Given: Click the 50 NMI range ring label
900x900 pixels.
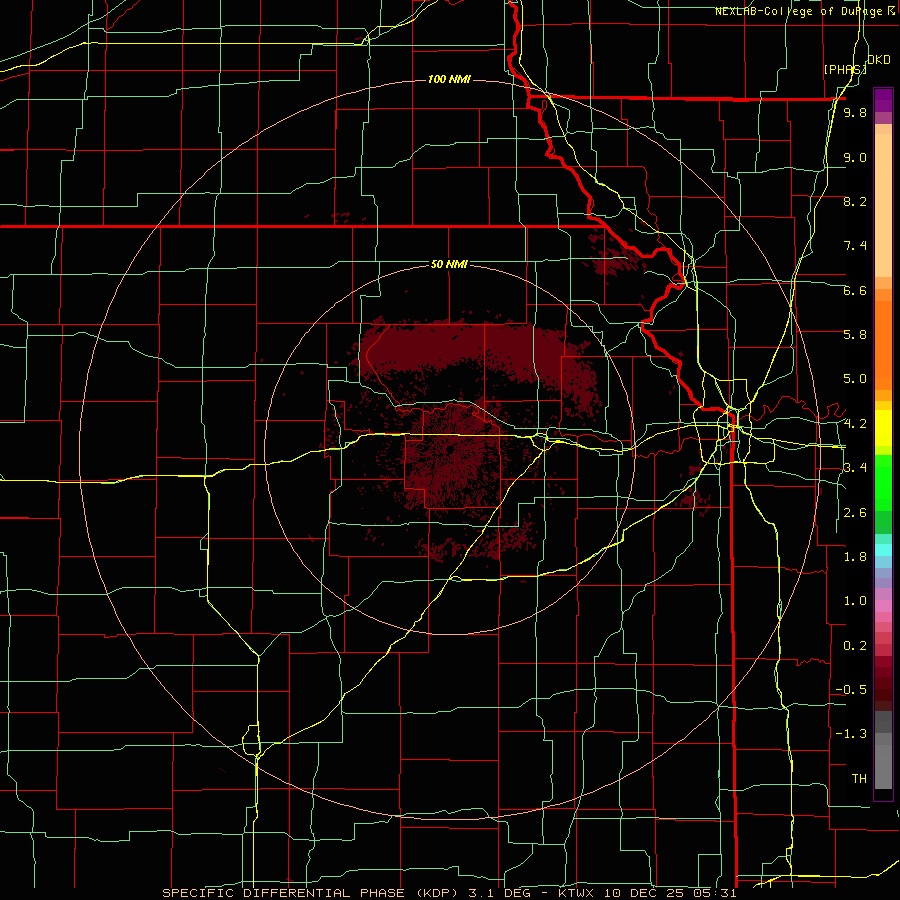Looking at the screenshot, I should coord(449,264).
